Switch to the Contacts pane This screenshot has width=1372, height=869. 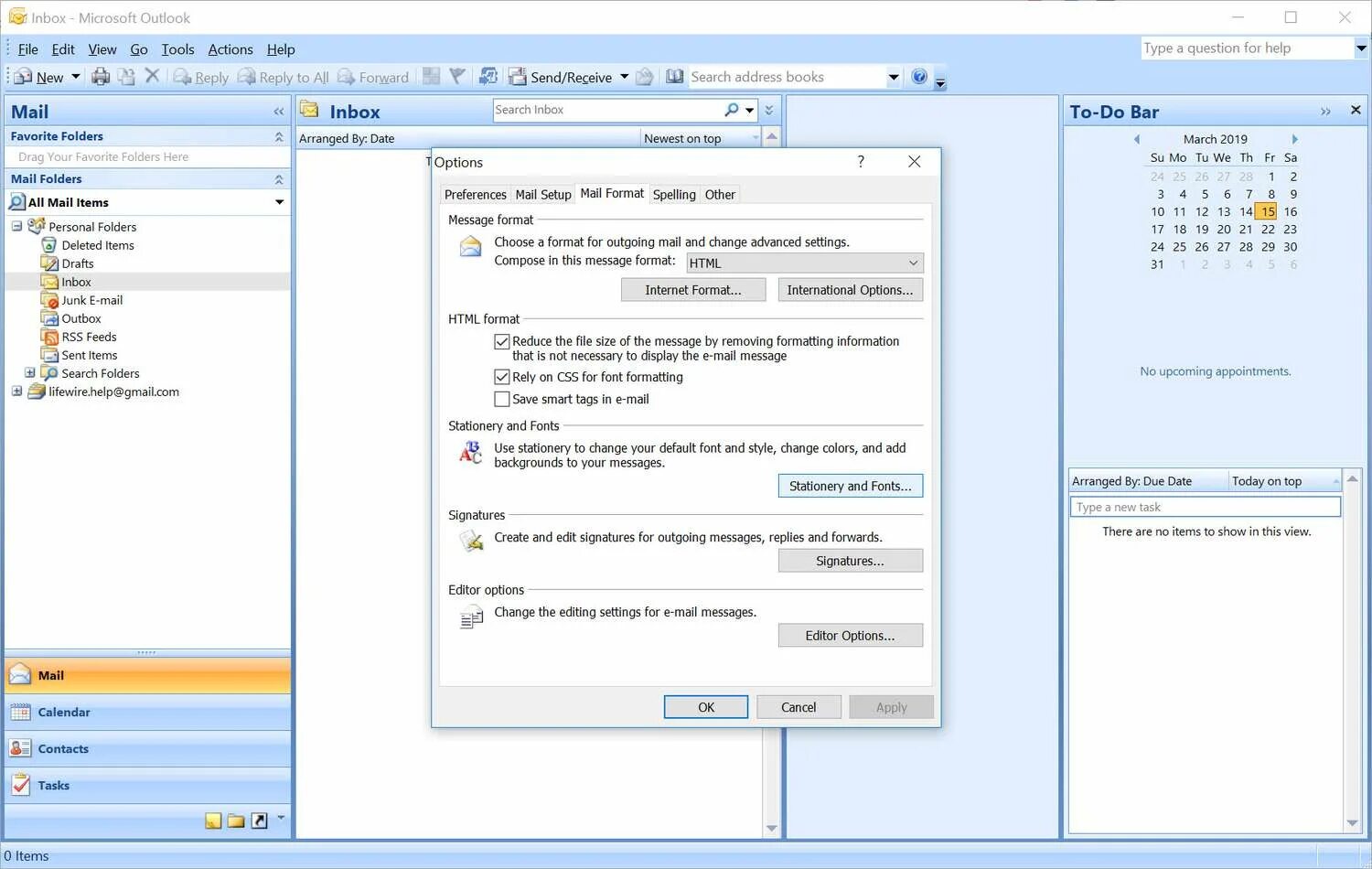(x=147, y=749)
